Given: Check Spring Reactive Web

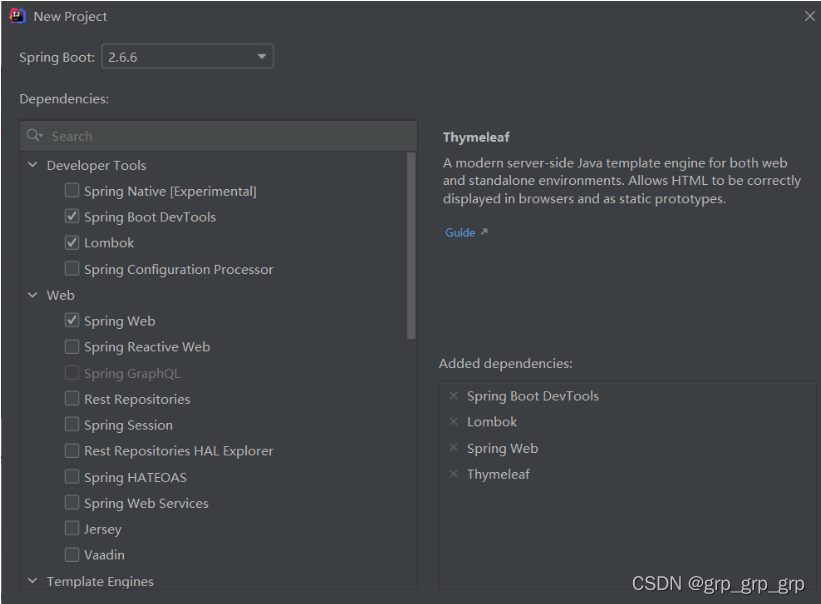Looking at the screenshot, I should 72,346.
